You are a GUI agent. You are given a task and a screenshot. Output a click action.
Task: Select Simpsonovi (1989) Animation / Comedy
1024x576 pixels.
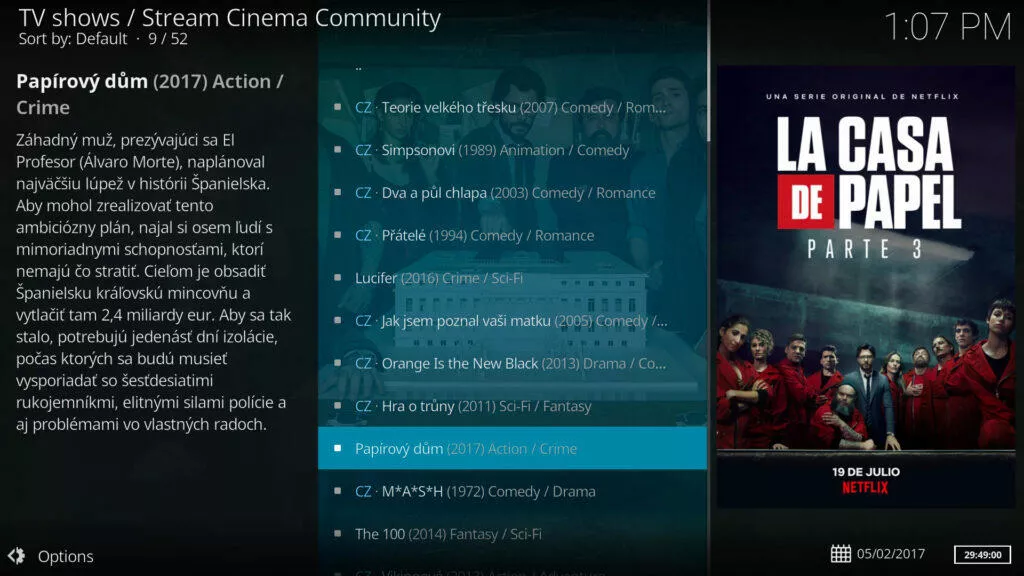512,150
